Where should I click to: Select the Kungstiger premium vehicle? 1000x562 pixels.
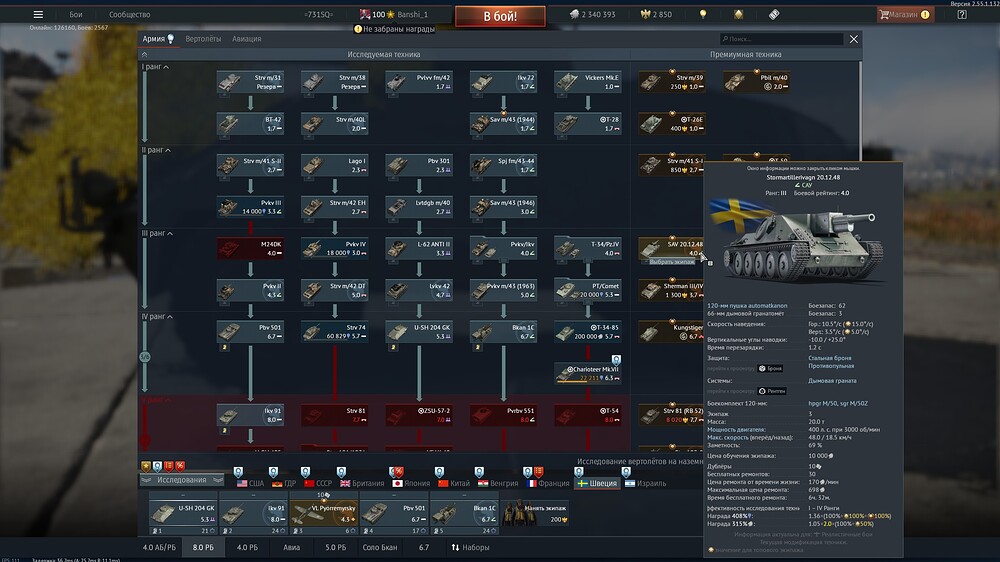(x=671, y=332)
